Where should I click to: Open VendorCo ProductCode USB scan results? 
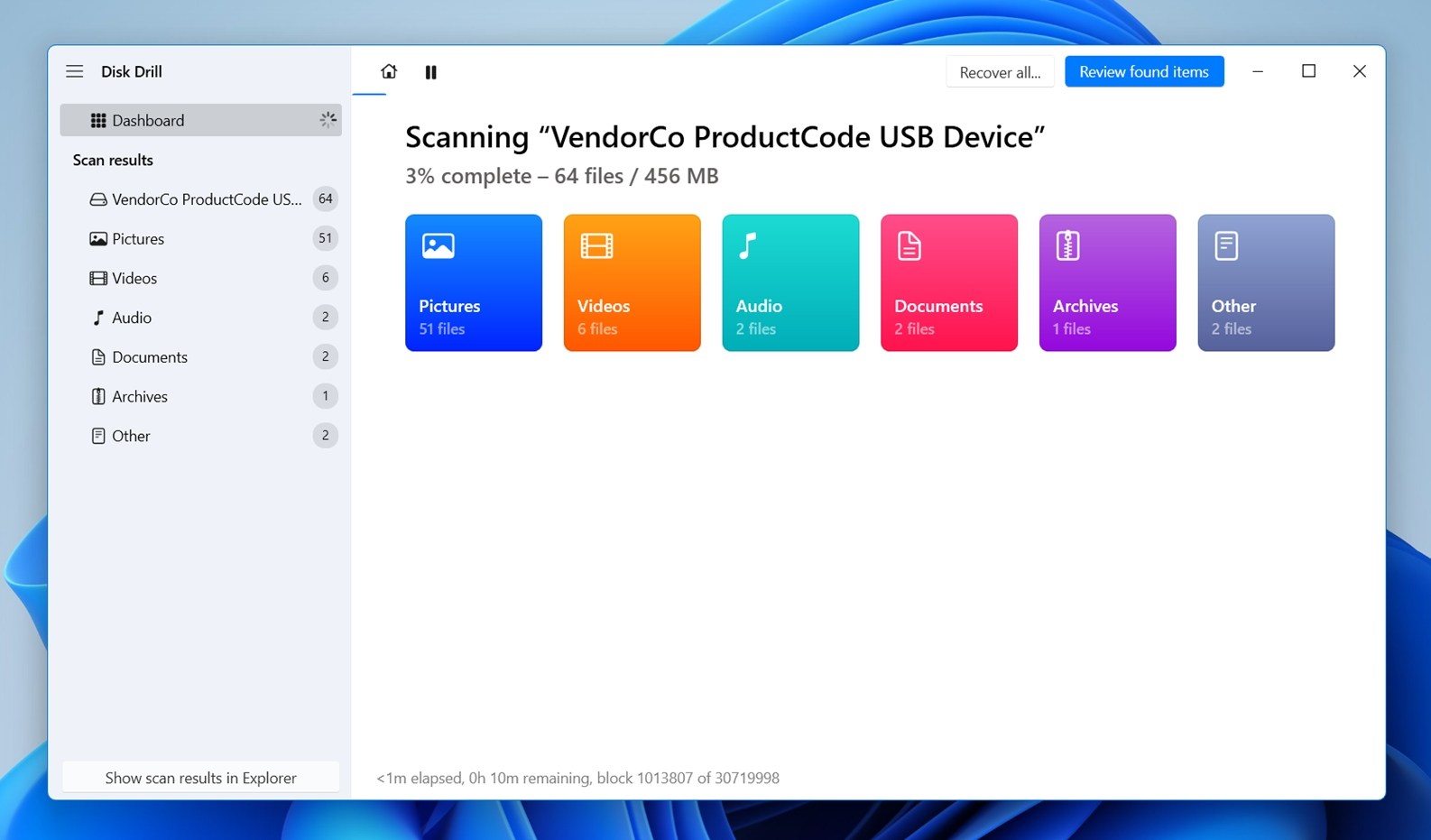[200, 198]
